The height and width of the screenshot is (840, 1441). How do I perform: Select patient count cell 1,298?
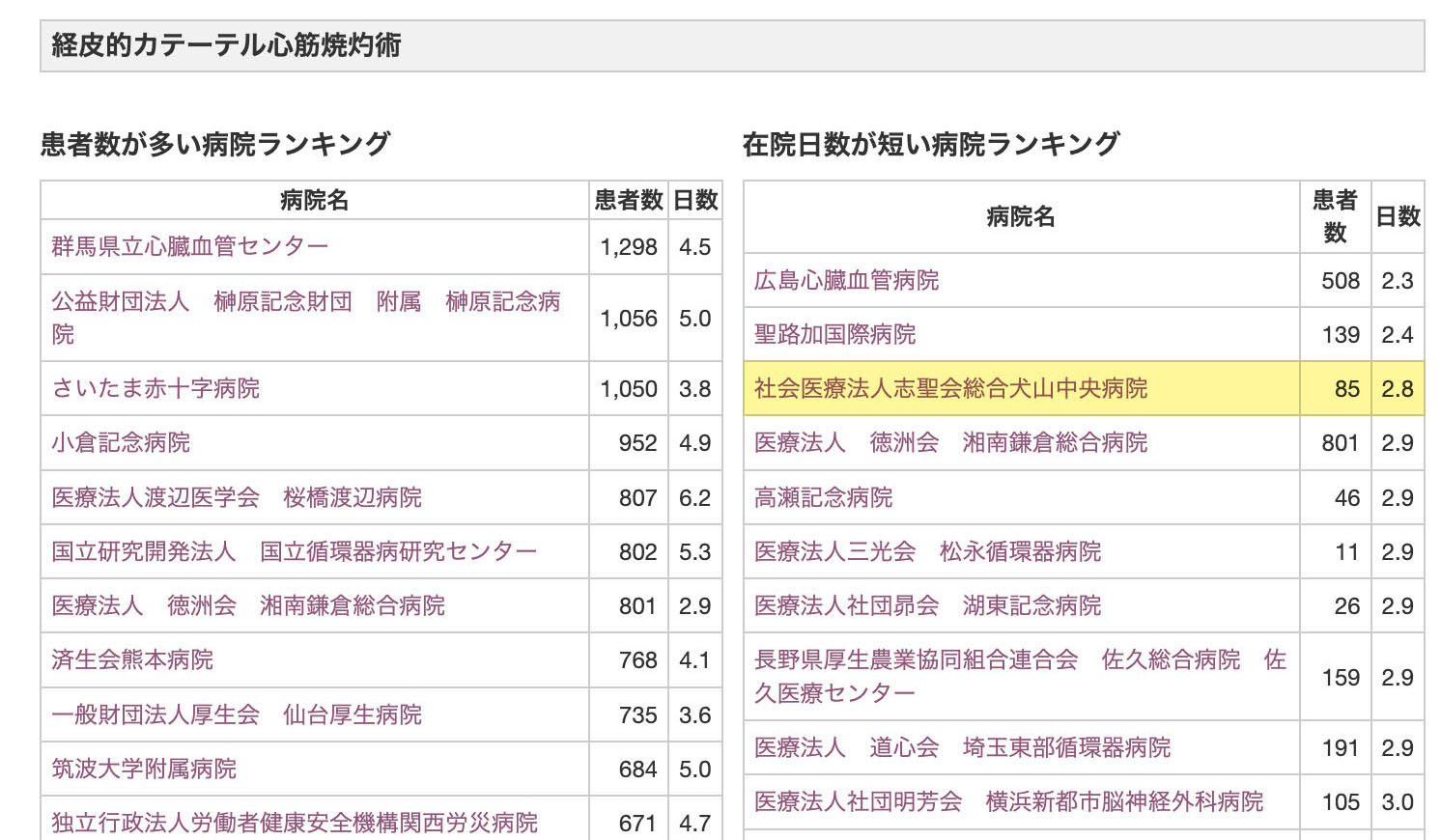(x=629, y=247)
